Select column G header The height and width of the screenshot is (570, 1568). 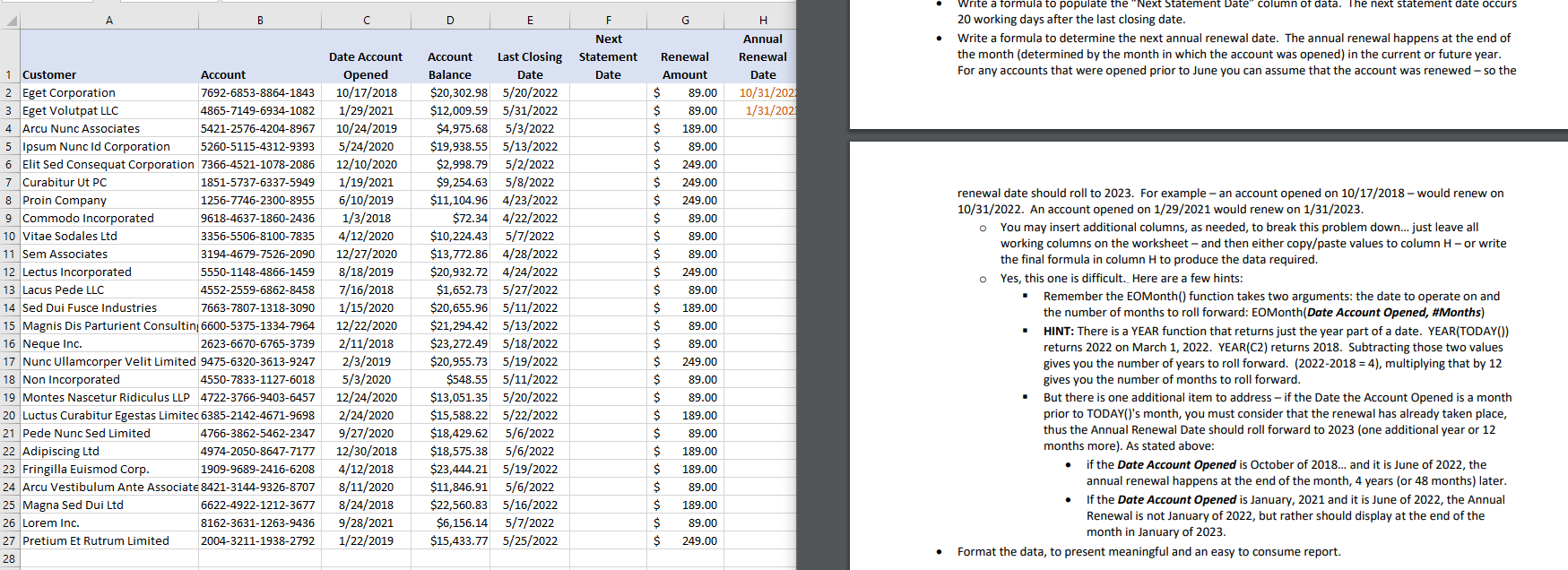(685, 21)
